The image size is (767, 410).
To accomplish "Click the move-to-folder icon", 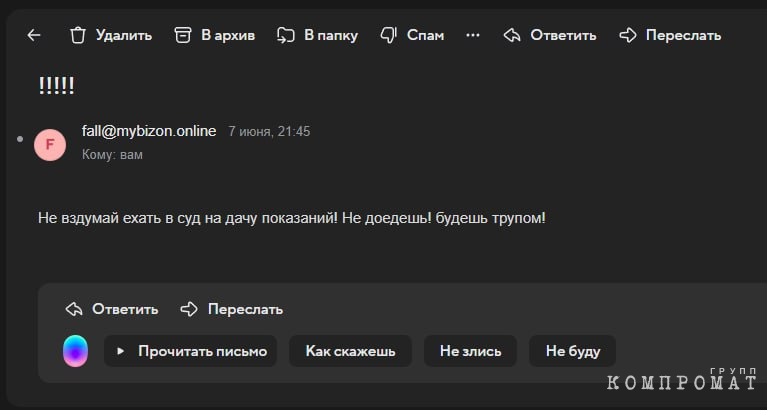I will 286,35.
